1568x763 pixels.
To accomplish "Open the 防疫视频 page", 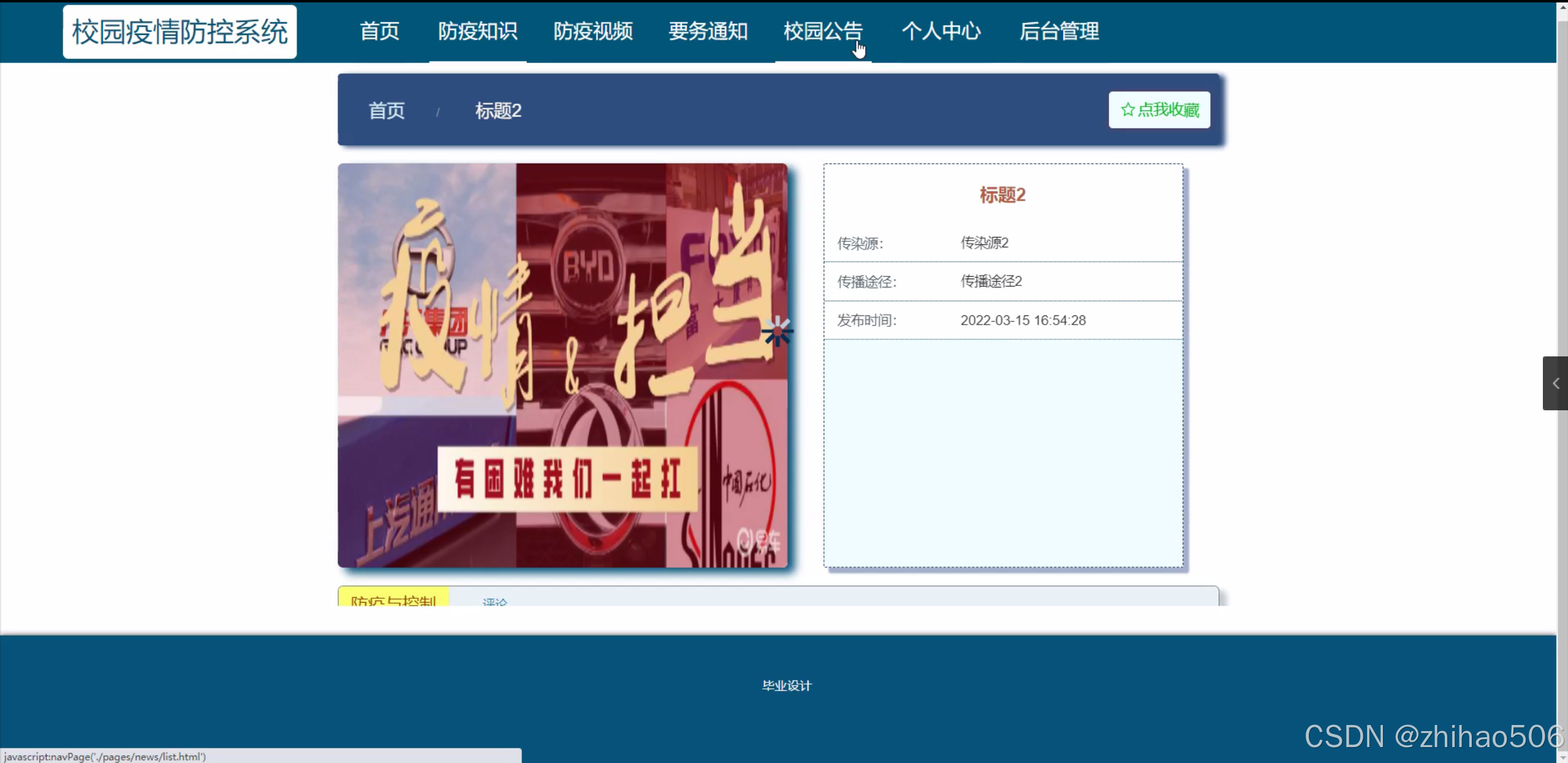I will (x=593, y=31).
